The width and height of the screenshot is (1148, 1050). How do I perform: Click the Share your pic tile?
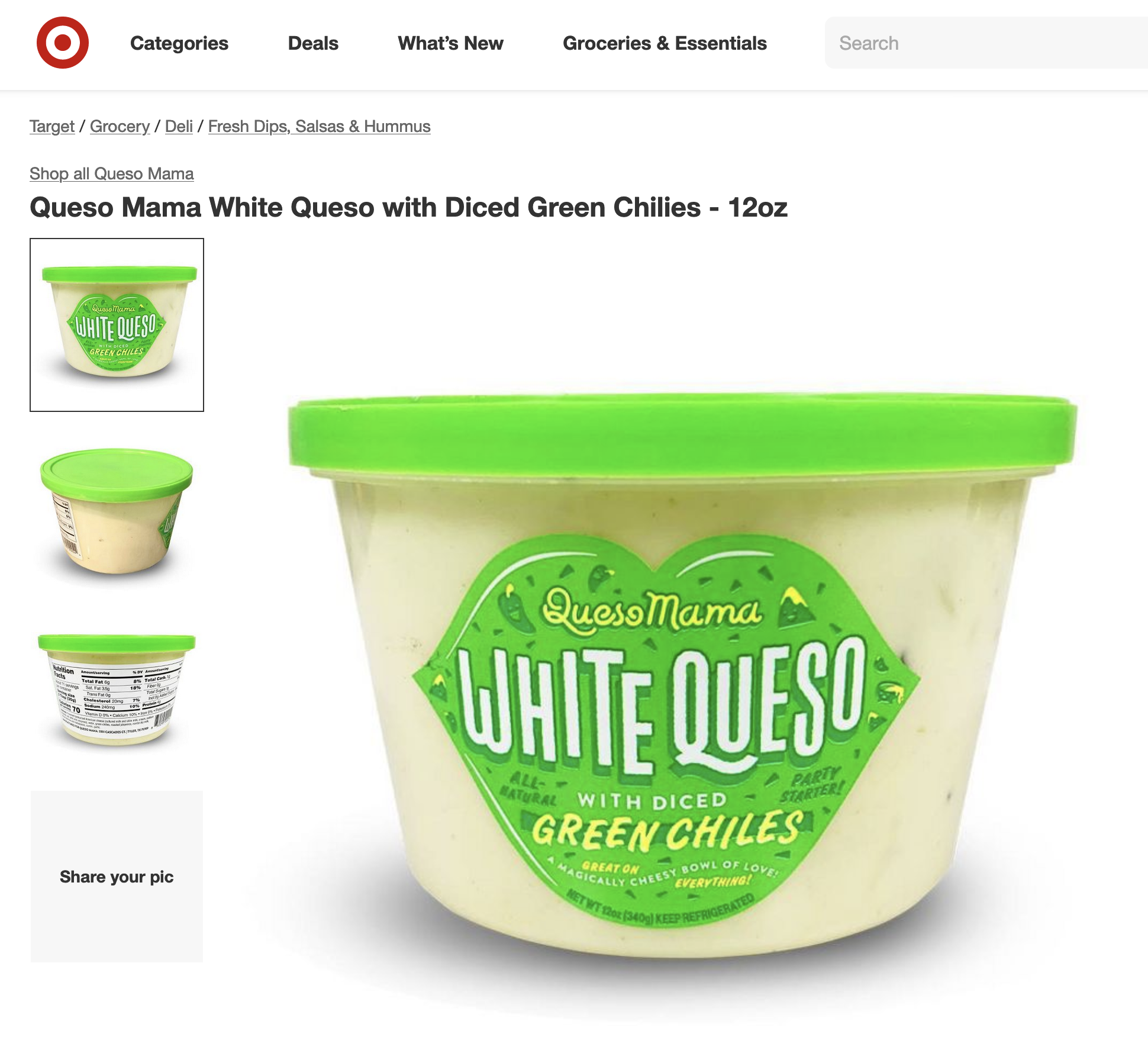click(x=117, y=877)
